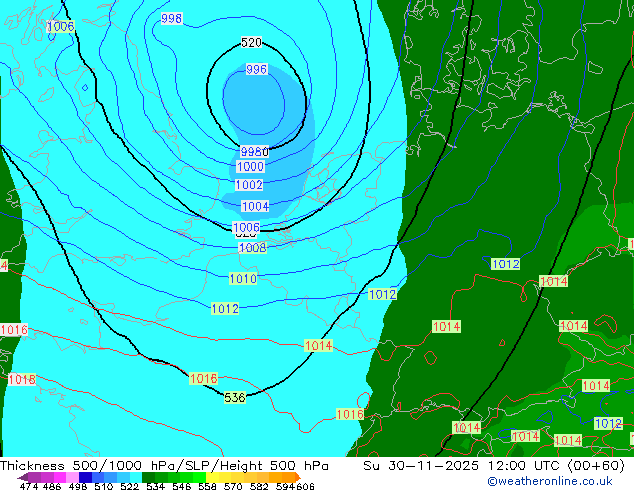Select the red 1016 label above 536
This screenshot has height=490, width=634.
point(203,378)
